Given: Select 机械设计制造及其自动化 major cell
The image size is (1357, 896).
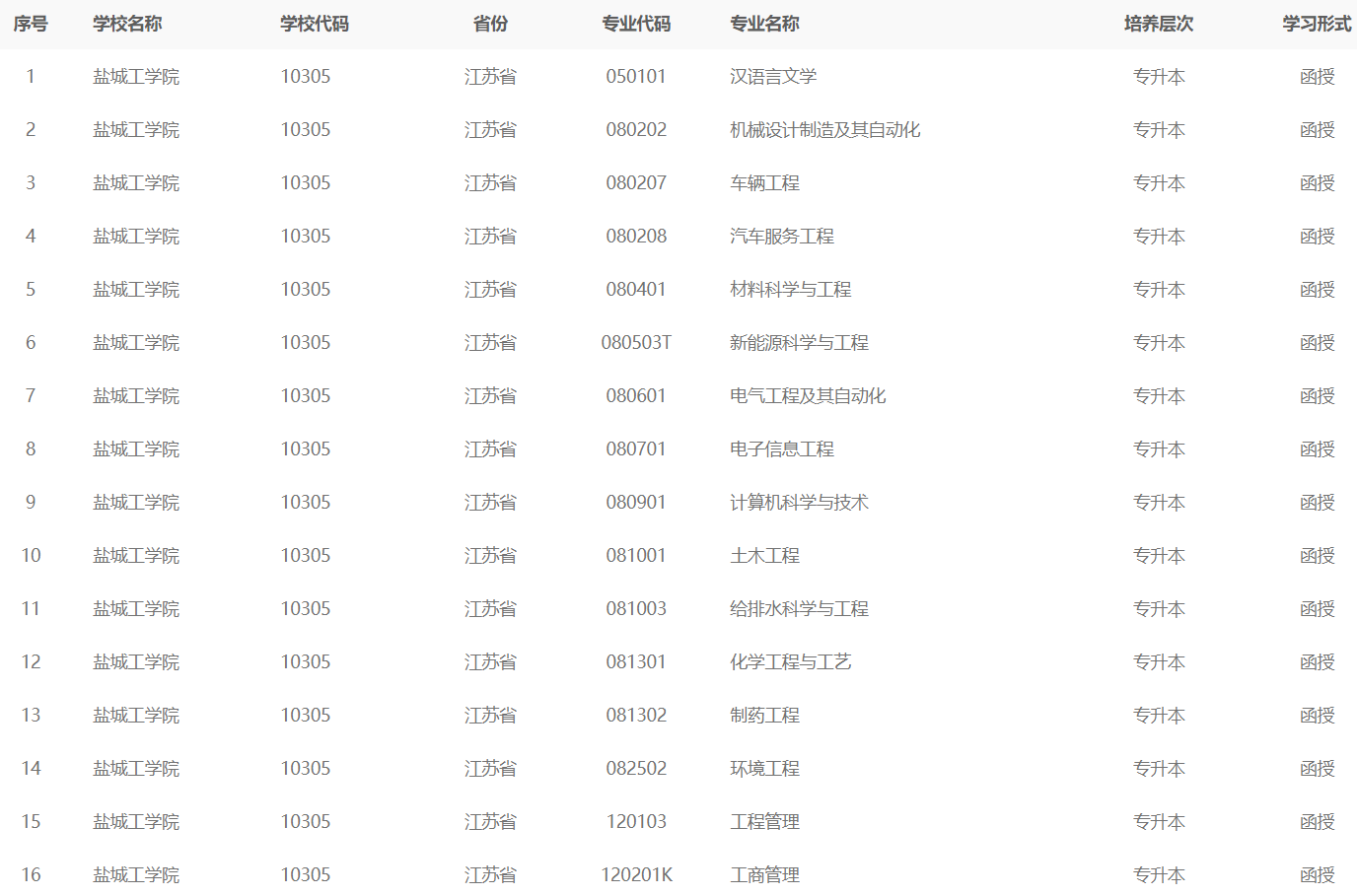Looking at the screenshot, I should pyautogui.click(x=825, y=130).
